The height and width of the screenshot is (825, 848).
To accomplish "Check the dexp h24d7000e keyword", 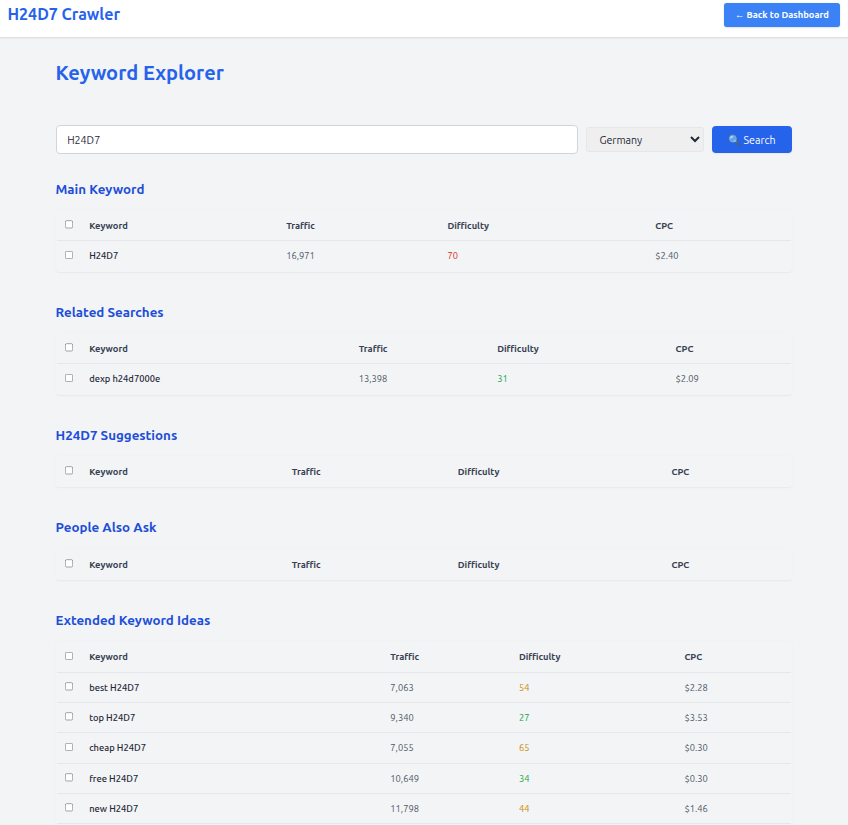I will tap(68, 378).
